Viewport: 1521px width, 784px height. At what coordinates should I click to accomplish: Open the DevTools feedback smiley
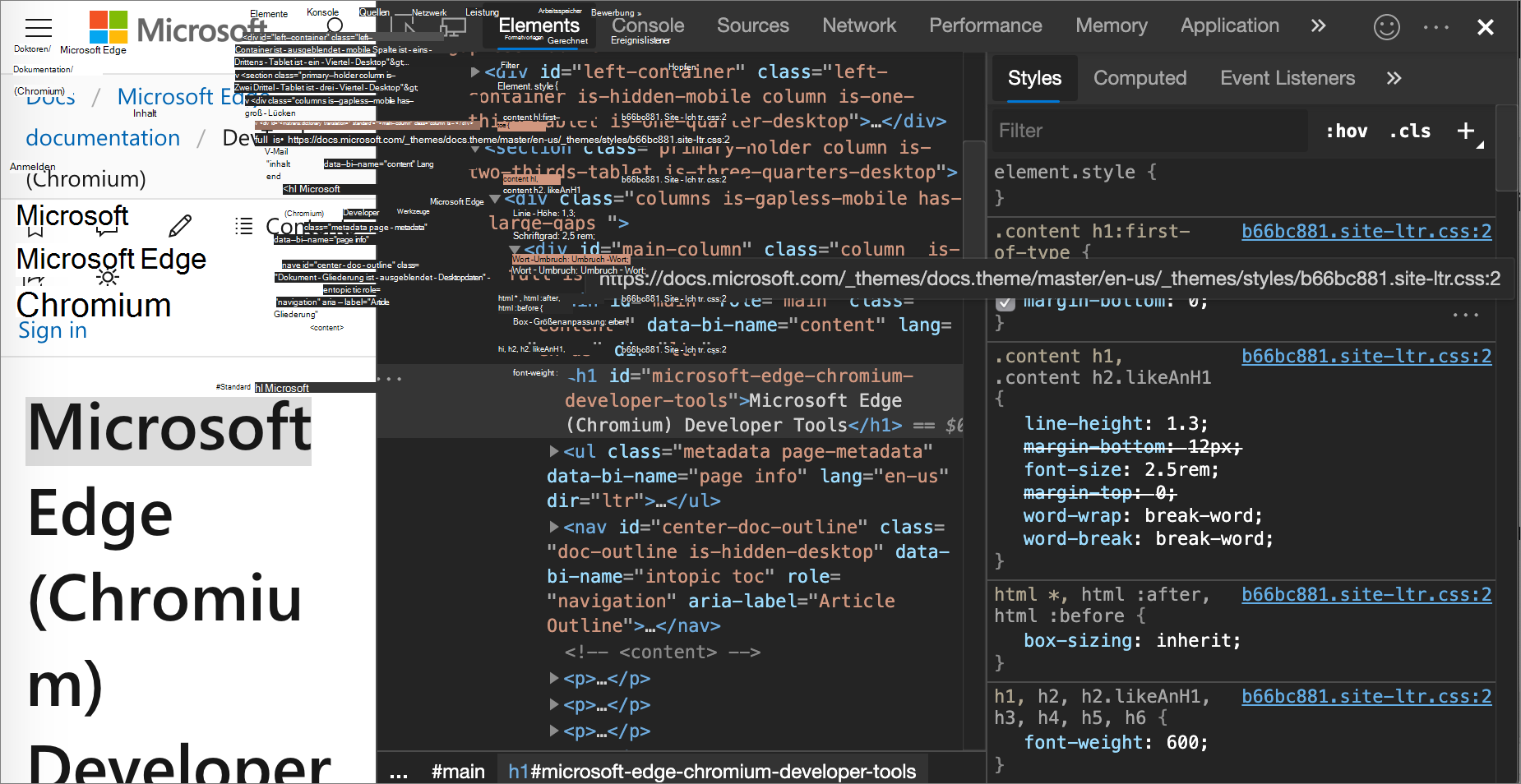[1387, 27]
